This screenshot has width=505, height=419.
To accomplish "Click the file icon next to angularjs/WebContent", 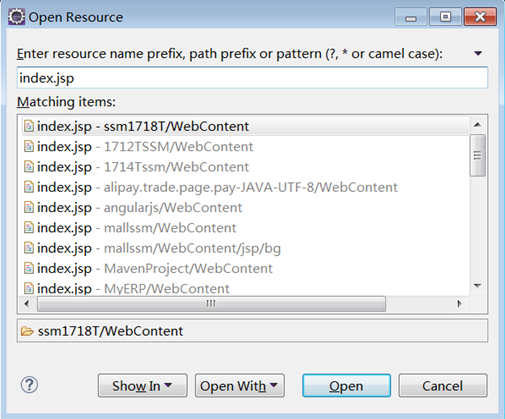I will (x=29, y=207).
